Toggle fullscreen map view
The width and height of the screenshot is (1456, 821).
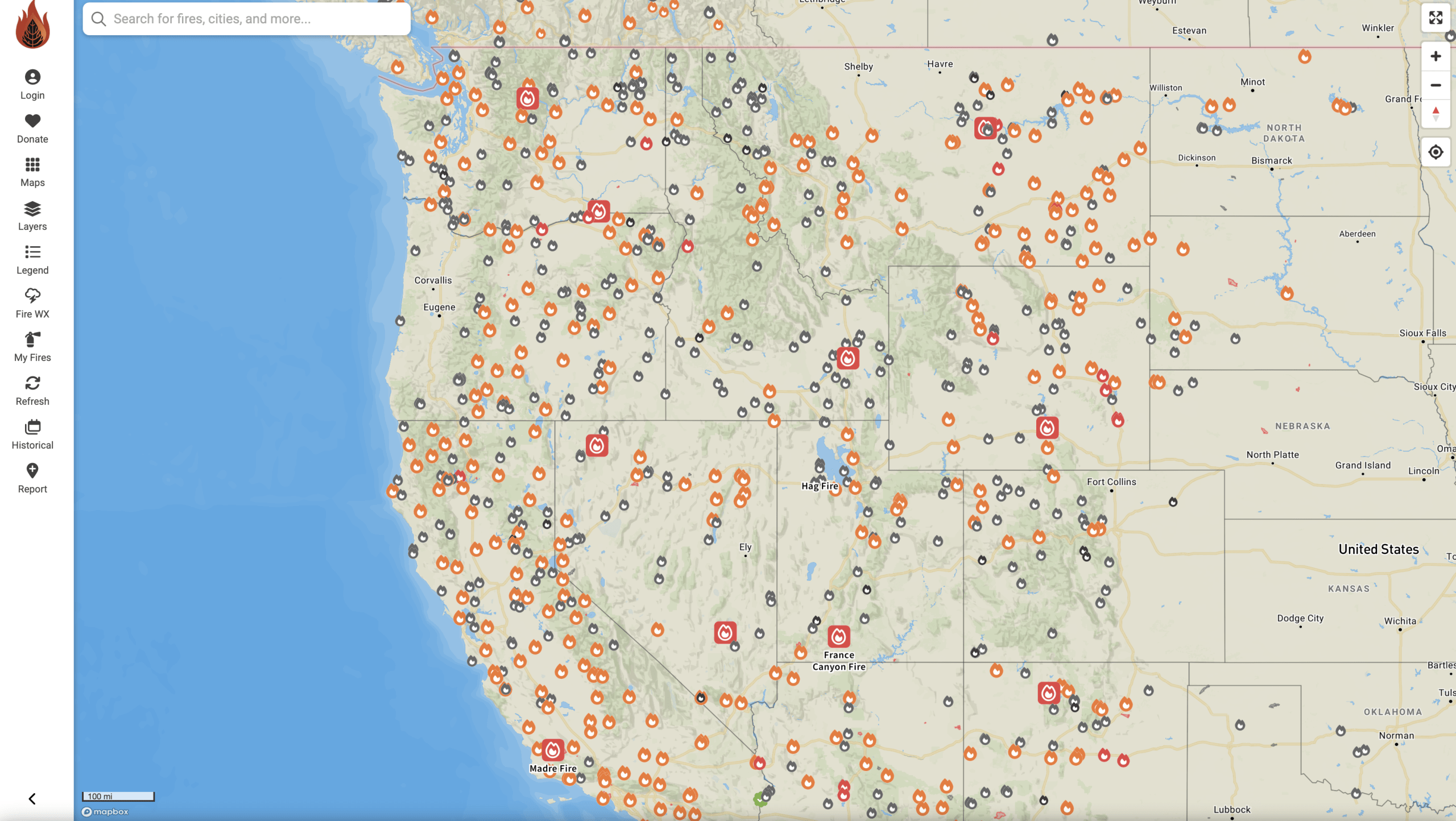[1436, 18]
